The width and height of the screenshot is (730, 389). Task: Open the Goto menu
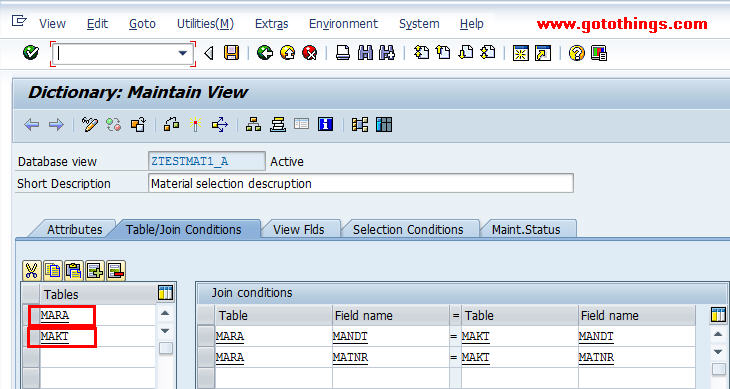142,24
